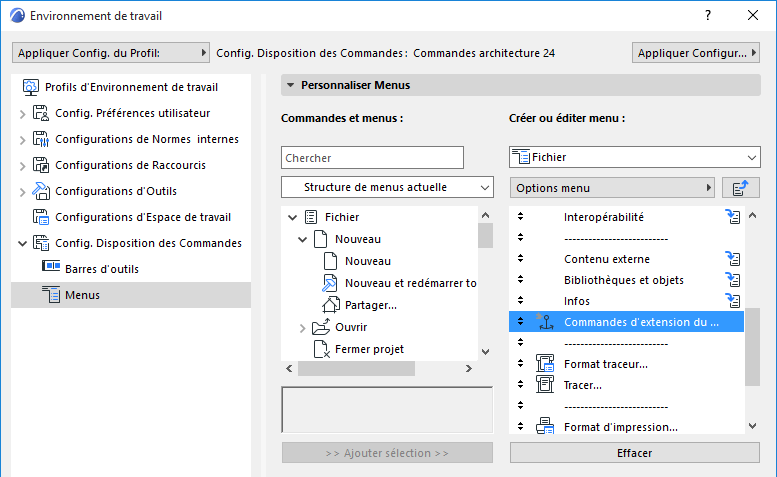Click the Barres d'outils icon
Image resolution: width=777 pixels, height=477 pixels.
pos(52,269)
